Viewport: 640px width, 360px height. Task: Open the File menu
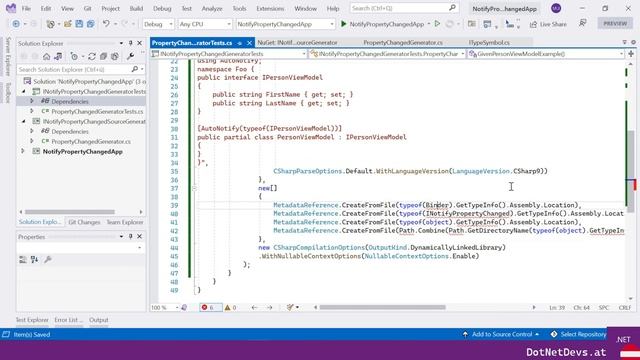[26, 8]
